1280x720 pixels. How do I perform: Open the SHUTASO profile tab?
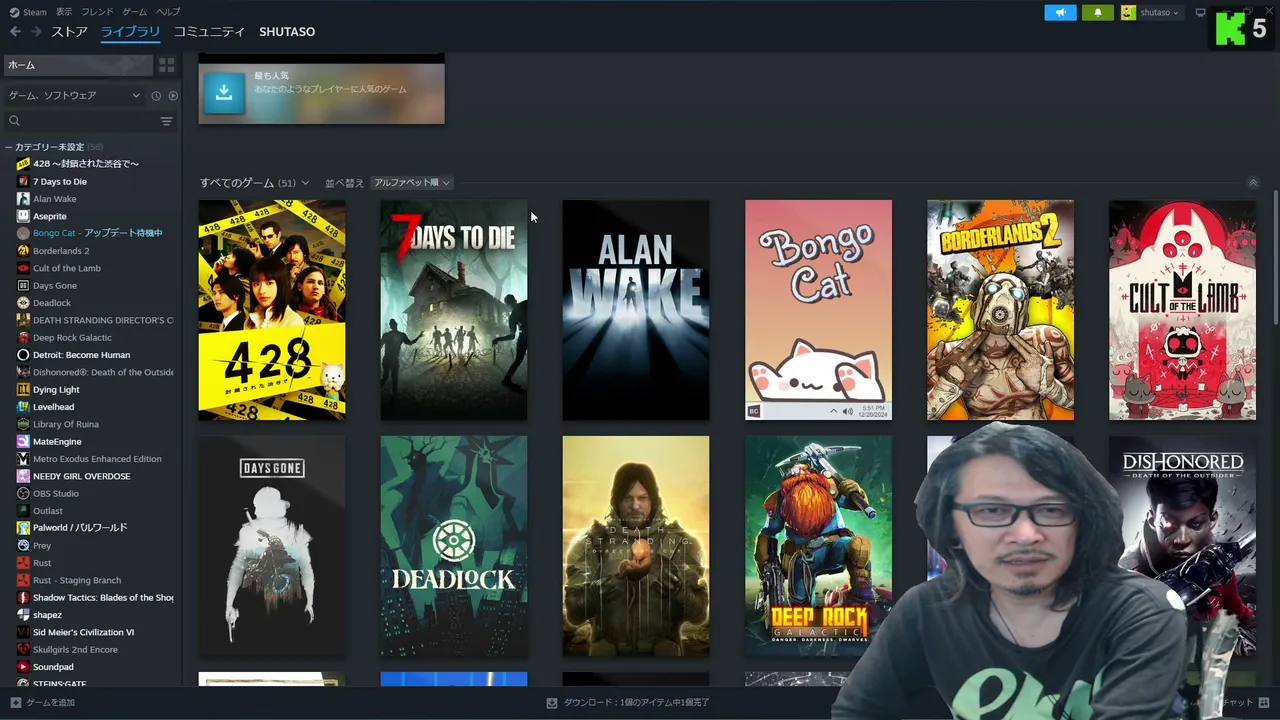coord(287,32)
